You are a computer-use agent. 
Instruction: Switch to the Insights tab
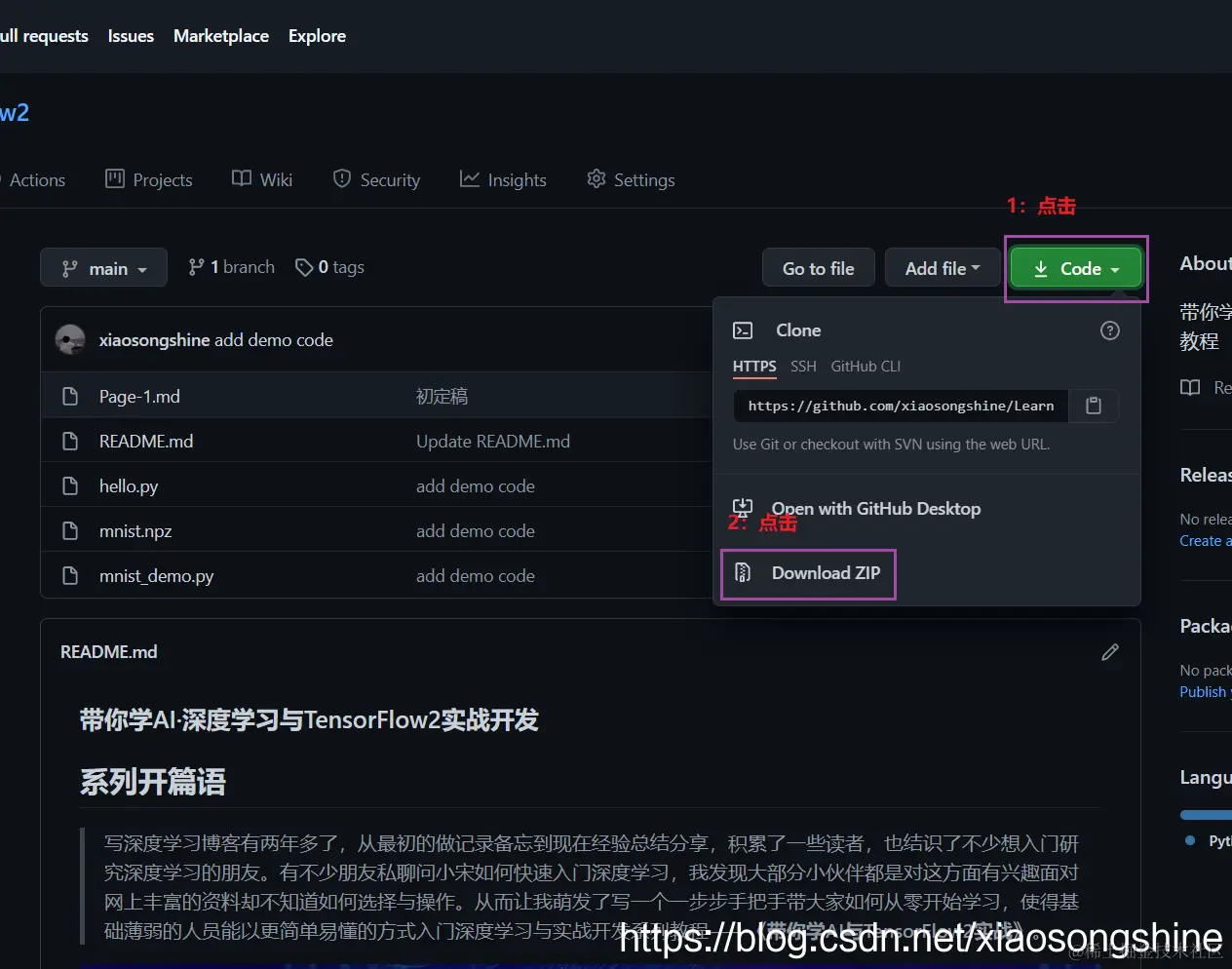(503, 179)
